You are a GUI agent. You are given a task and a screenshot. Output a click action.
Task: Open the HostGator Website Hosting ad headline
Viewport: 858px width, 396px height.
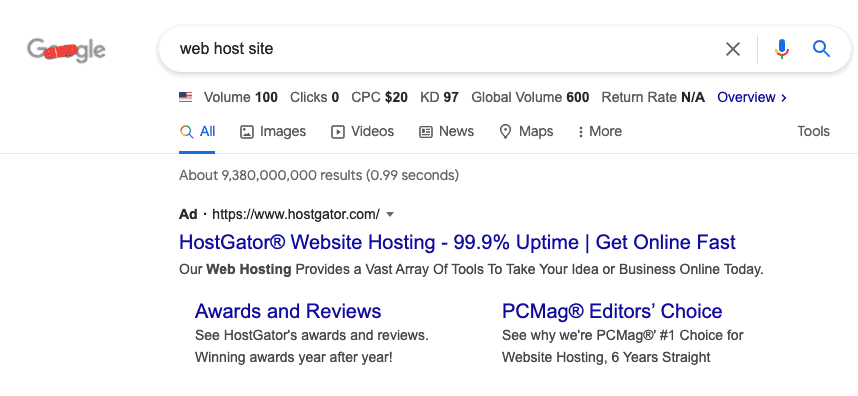(457, 242)
